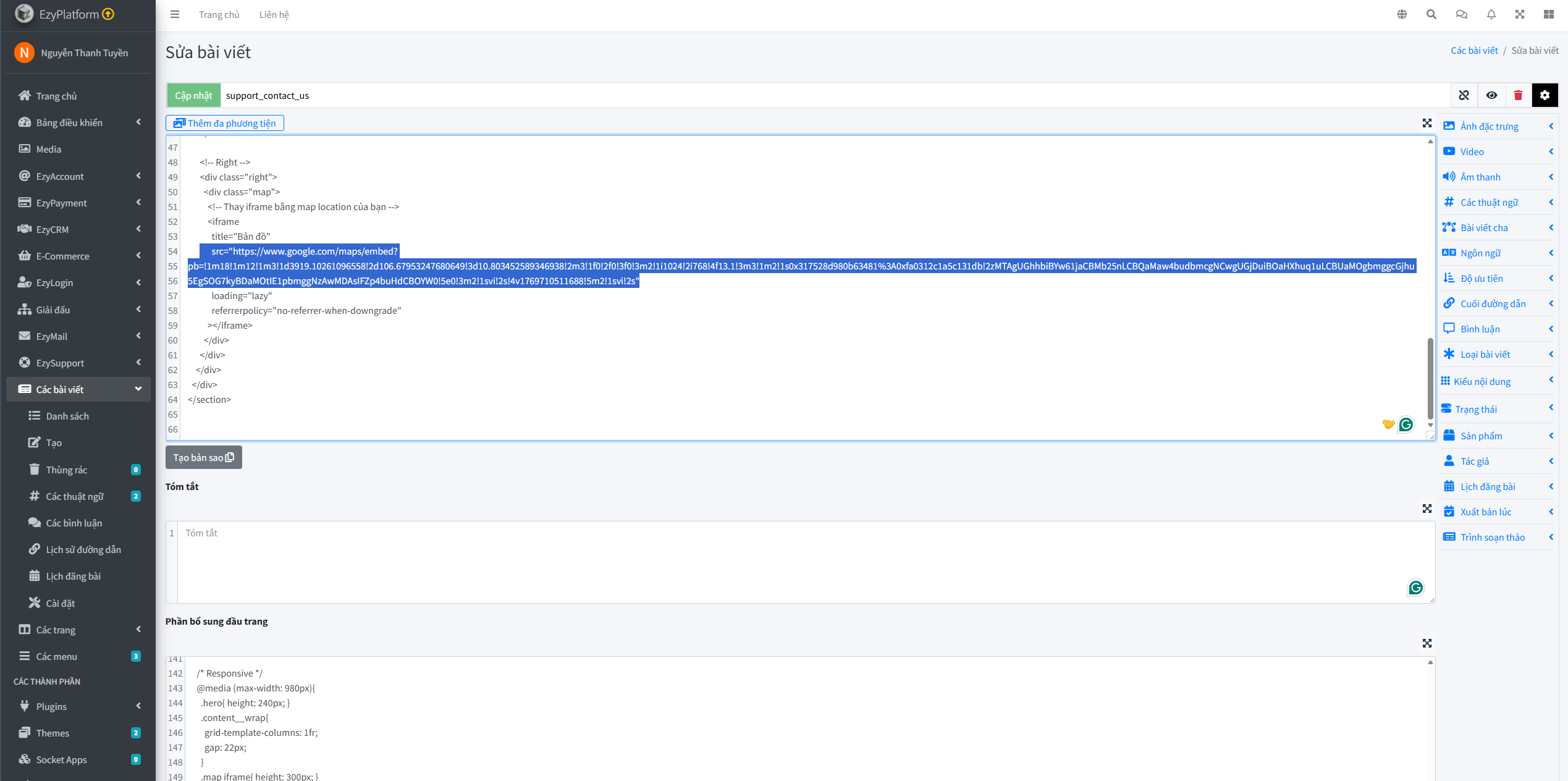1568x781 pixels.
Task: Open the Danh sách submenu item
Action: click(67, 416)
